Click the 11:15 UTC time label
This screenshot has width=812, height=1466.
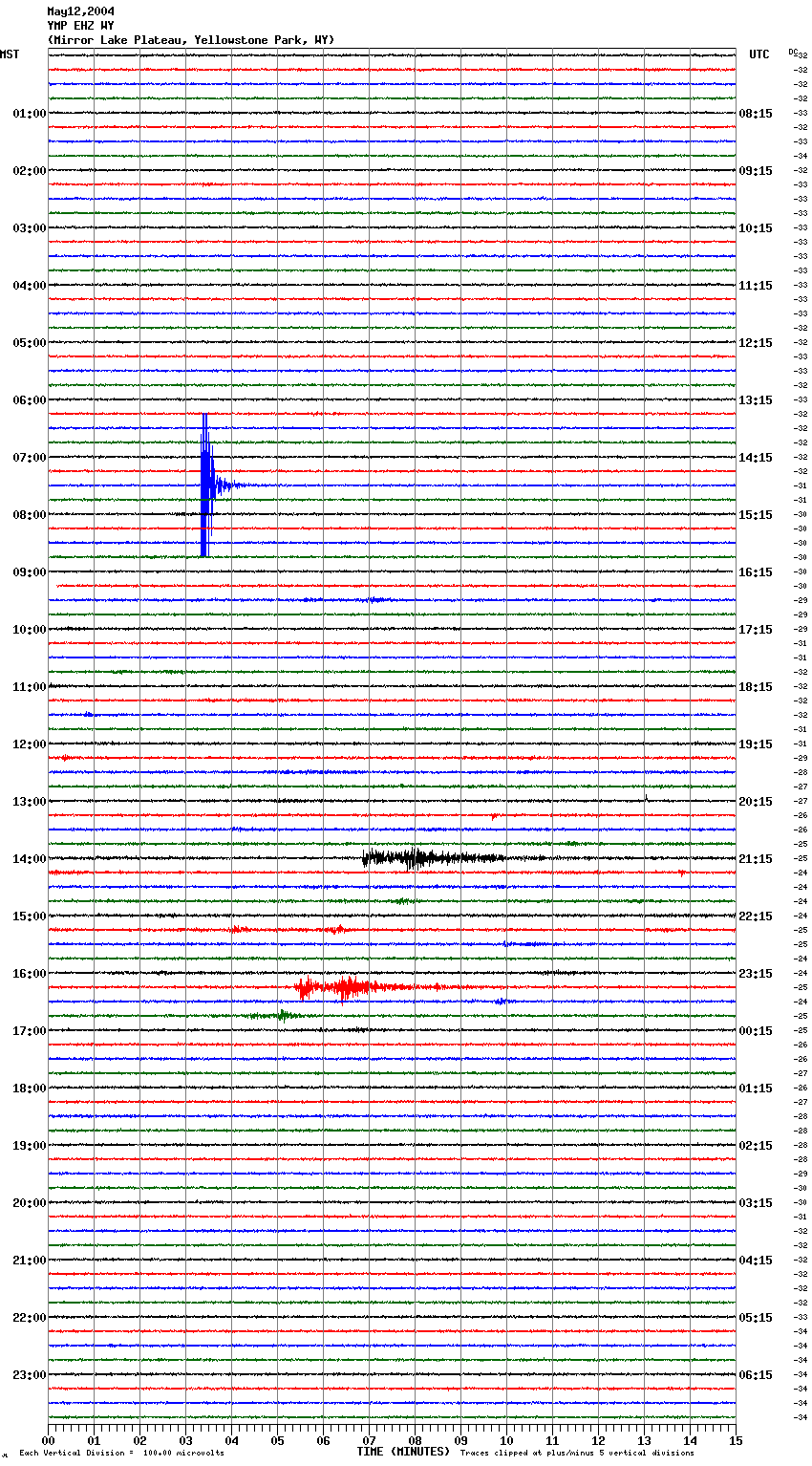point(756,286)
